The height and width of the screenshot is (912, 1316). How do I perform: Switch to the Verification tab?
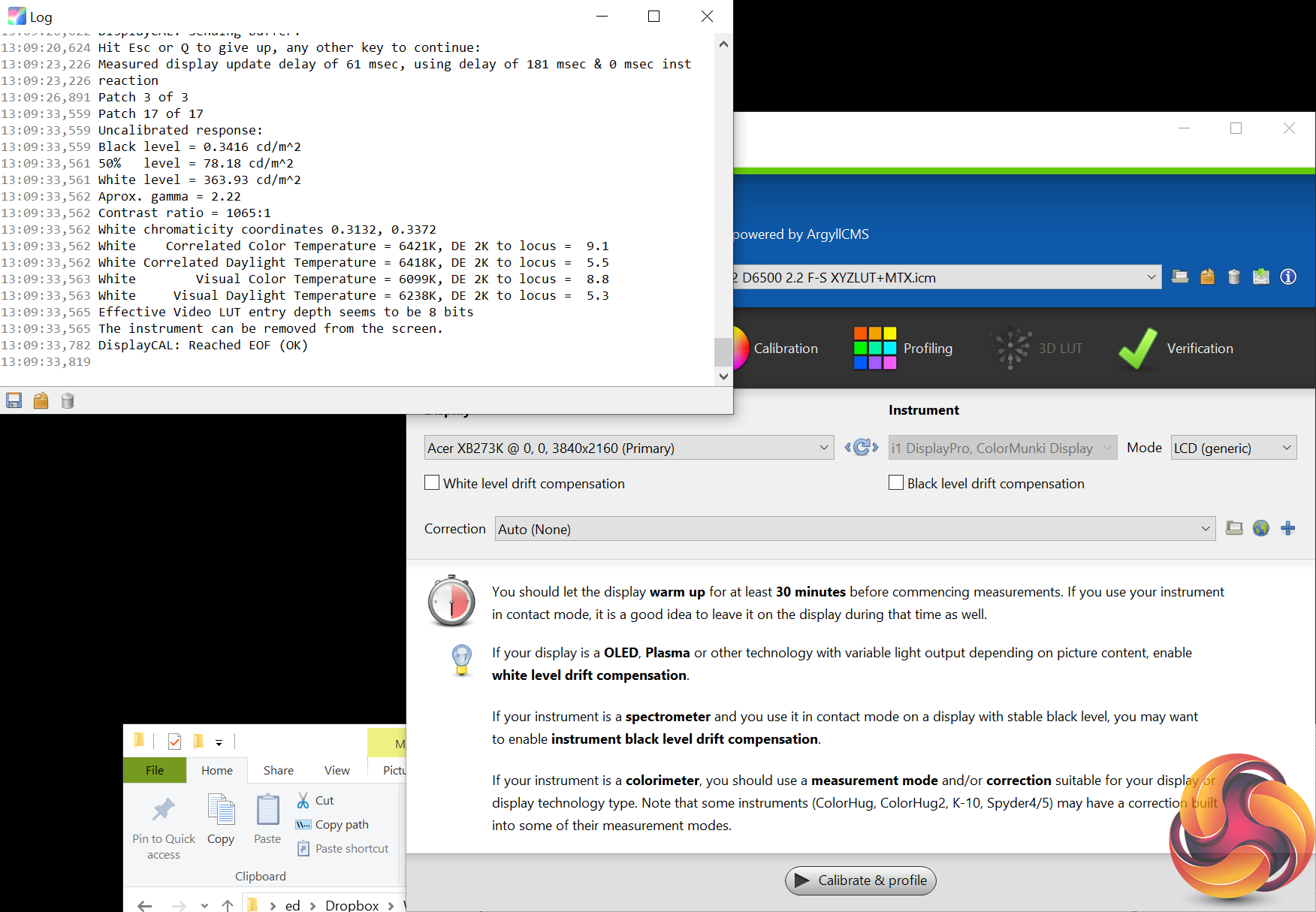click(x=1176, y=349)
